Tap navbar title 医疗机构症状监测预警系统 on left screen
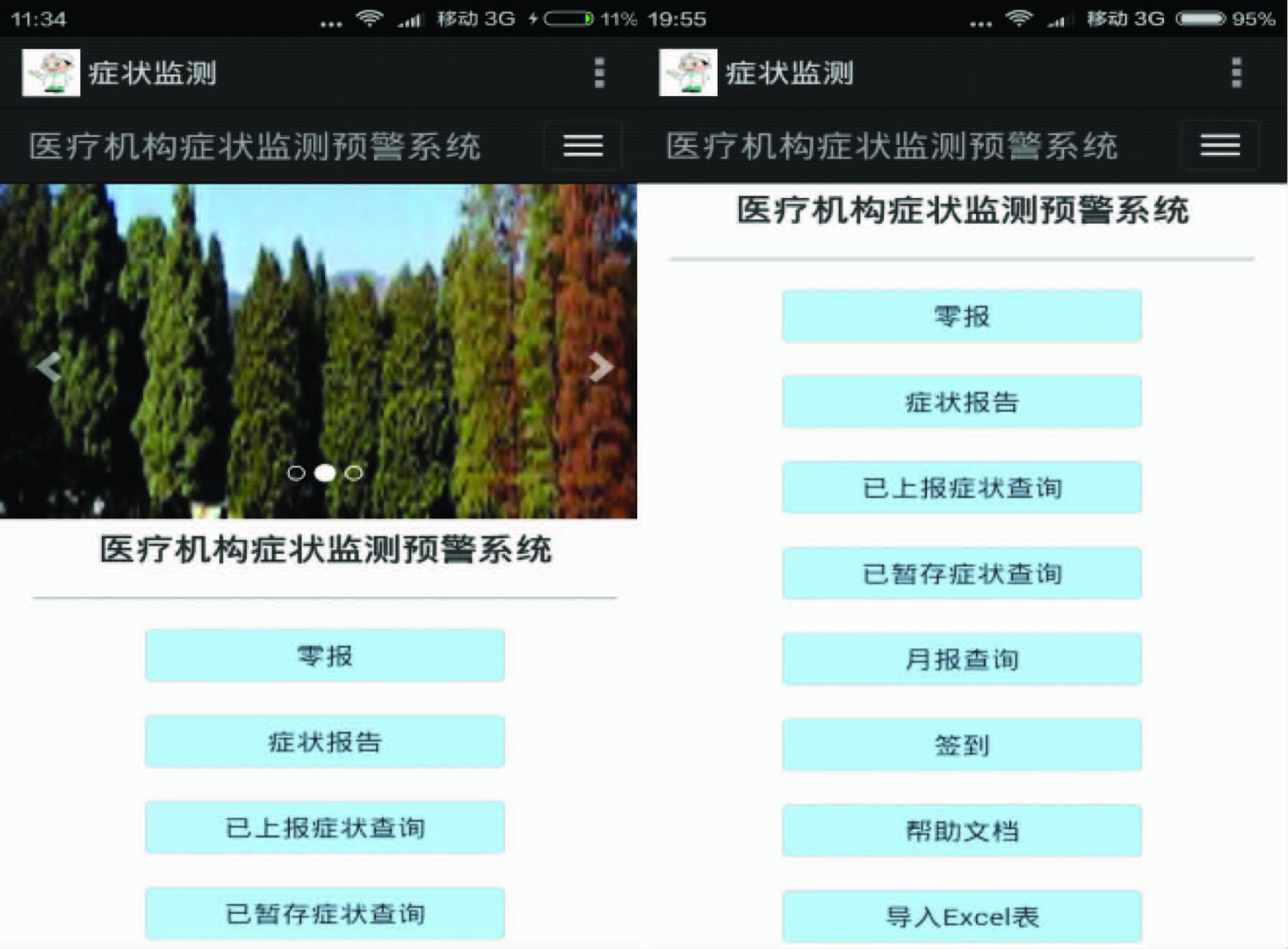The height and width of the screenshot is (949, 1288). (255, 146)
